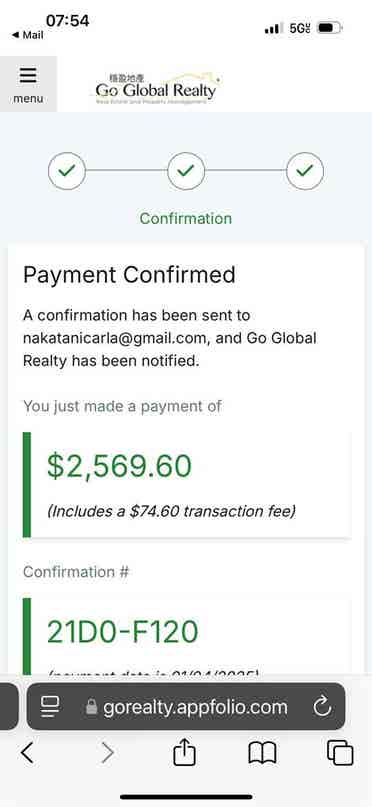
Task: Tap the Safari reload icon
Action: [322, 707]
